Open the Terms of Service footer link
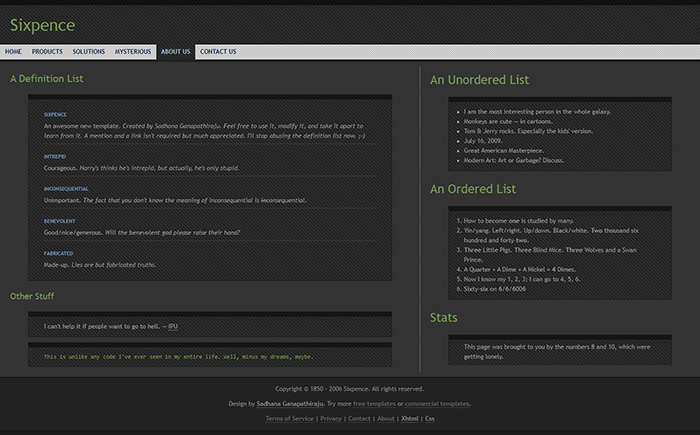Viewport: 700px width, 435px height. coord(289,418)
